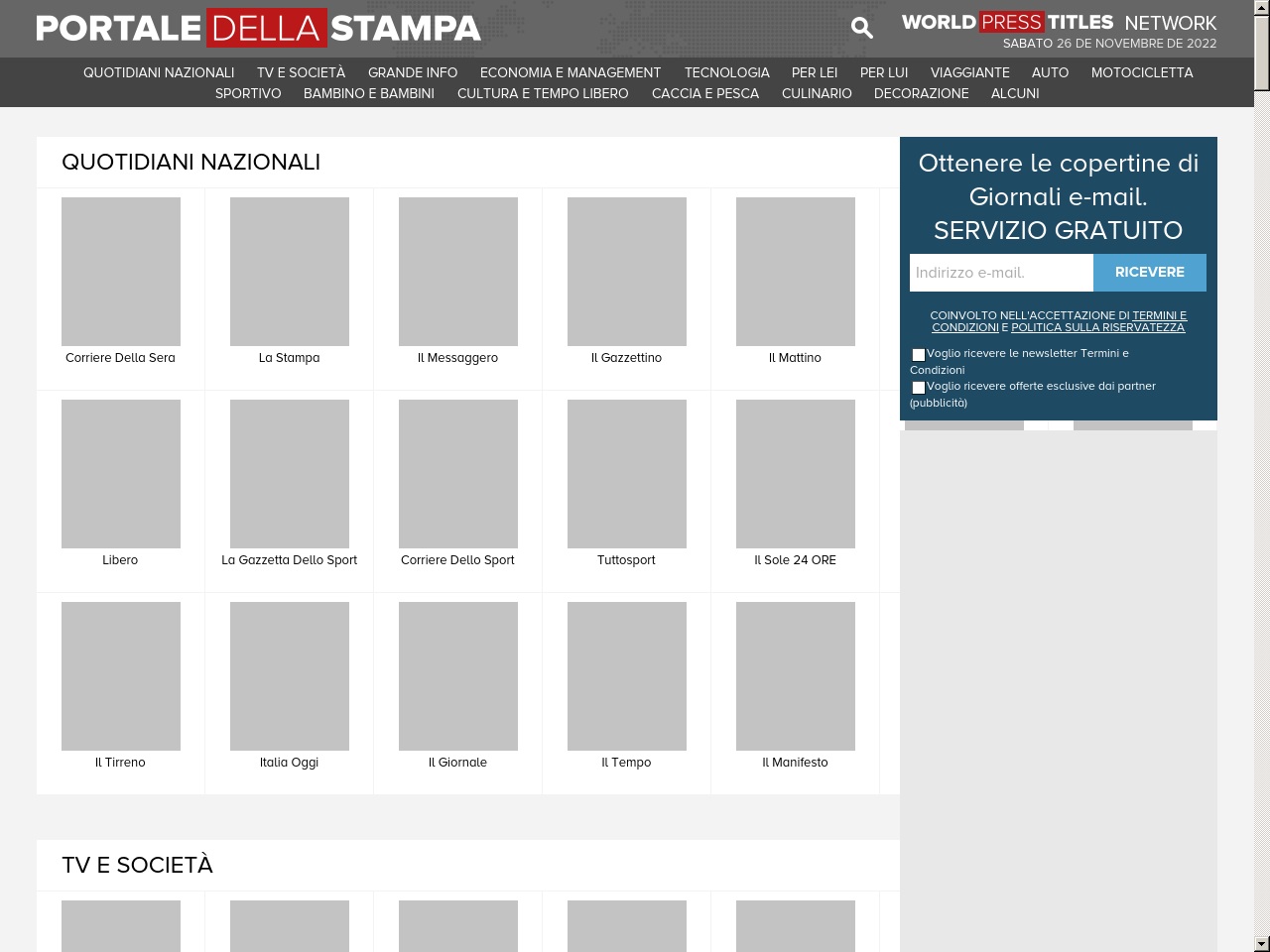Image resolution: width=1270 pixels, height=952 pixels.
Task: Go to Viaggiante section
Action: [x=970, y=72]
